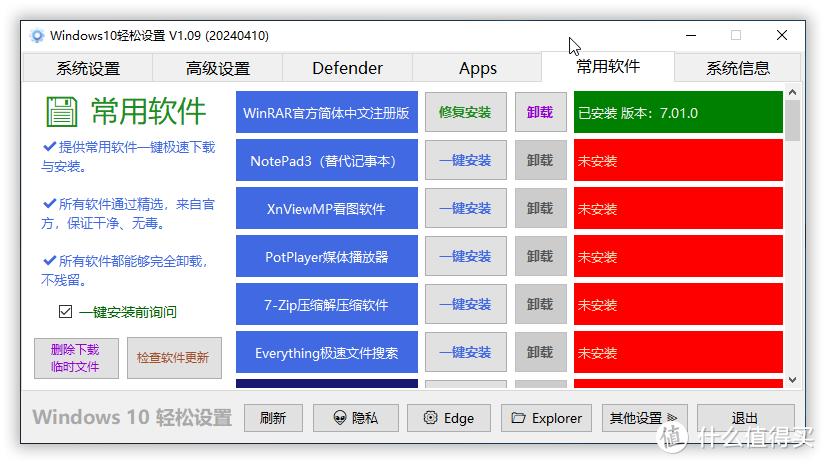Switch to 系统设置 tab
Screen dimensions: 826x464
88,68
